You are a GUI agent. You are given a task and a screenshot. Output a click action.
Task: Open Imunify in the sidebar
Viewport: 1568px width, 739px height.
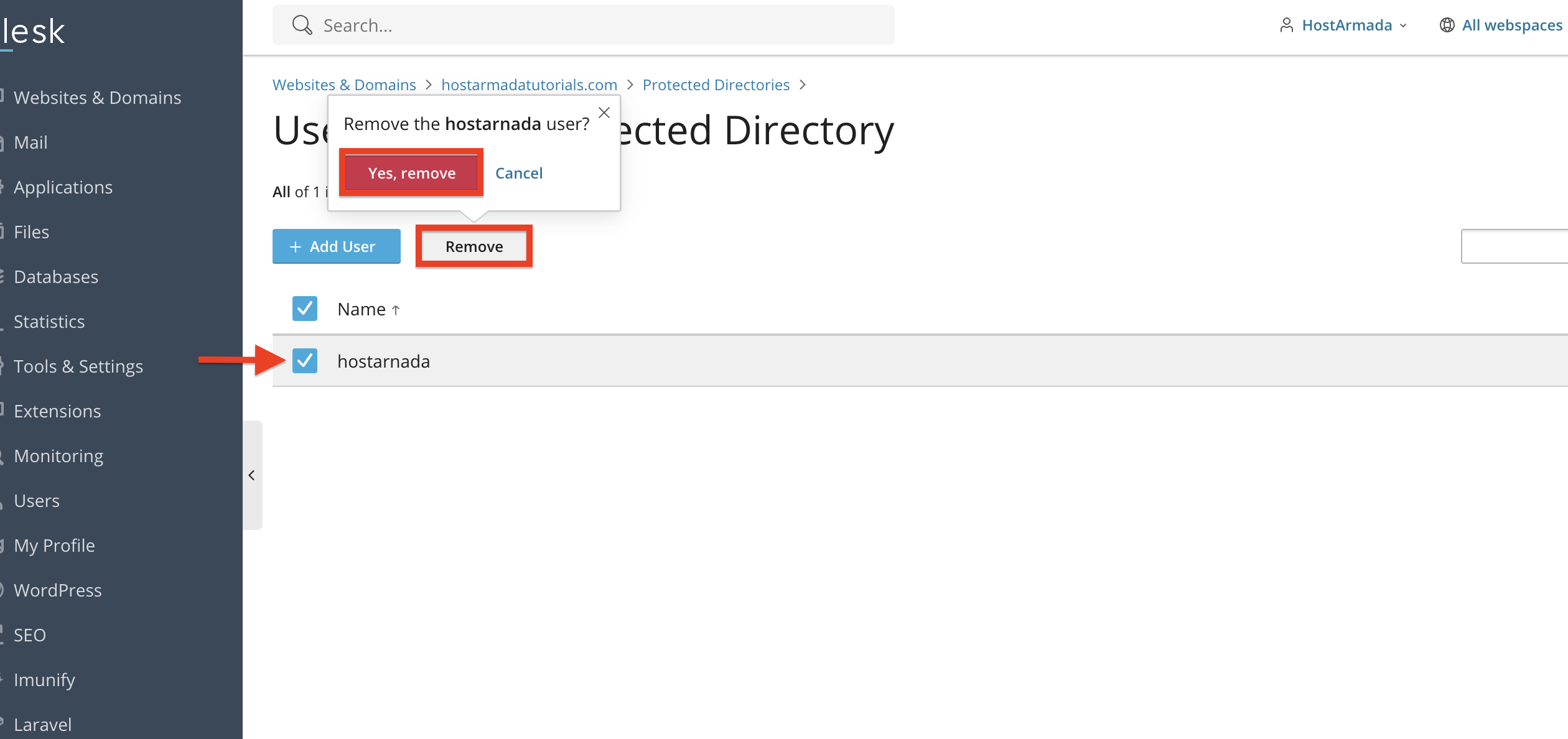pos(44,680)
